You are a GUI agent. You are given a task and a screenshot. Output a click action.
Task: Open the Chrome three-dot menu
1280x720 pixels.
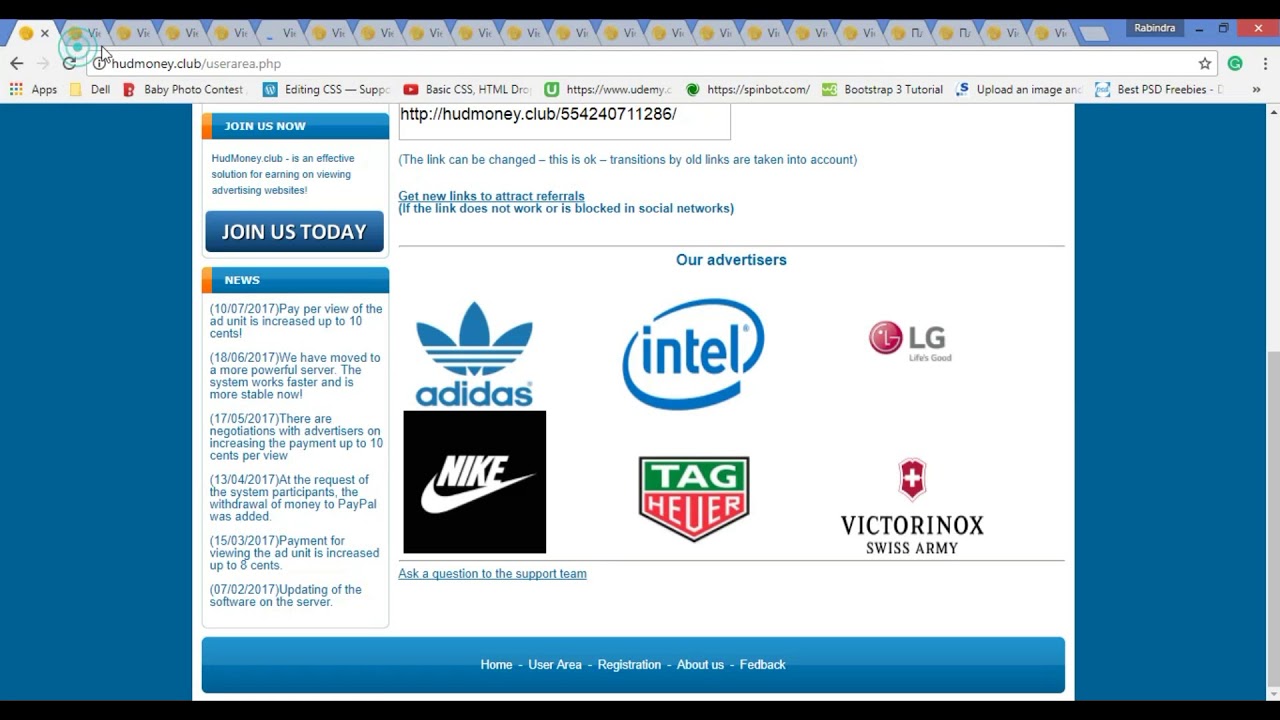click(x=1265, y=63)
